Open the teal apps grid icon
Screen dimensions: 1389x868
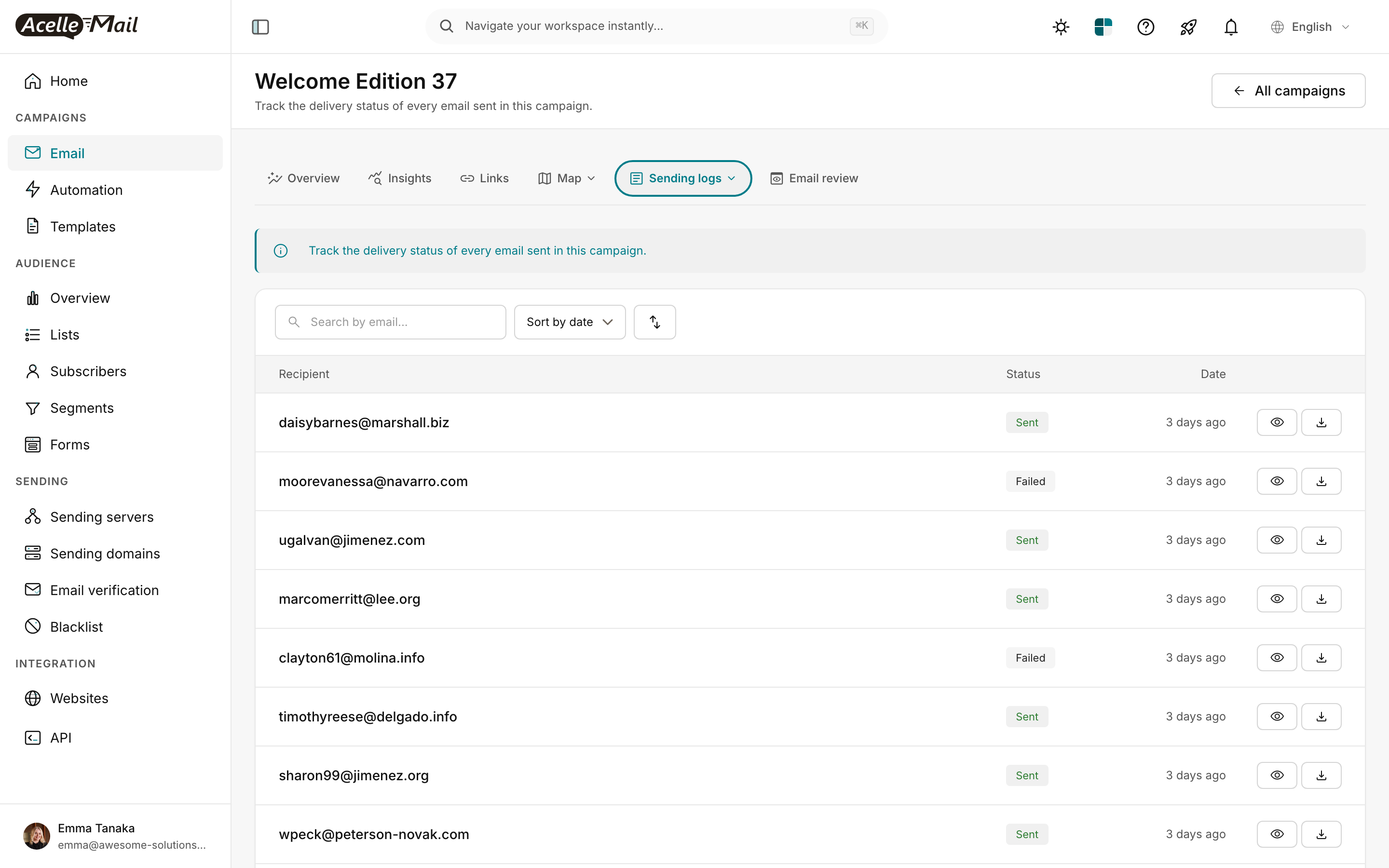coord(1103,27)
